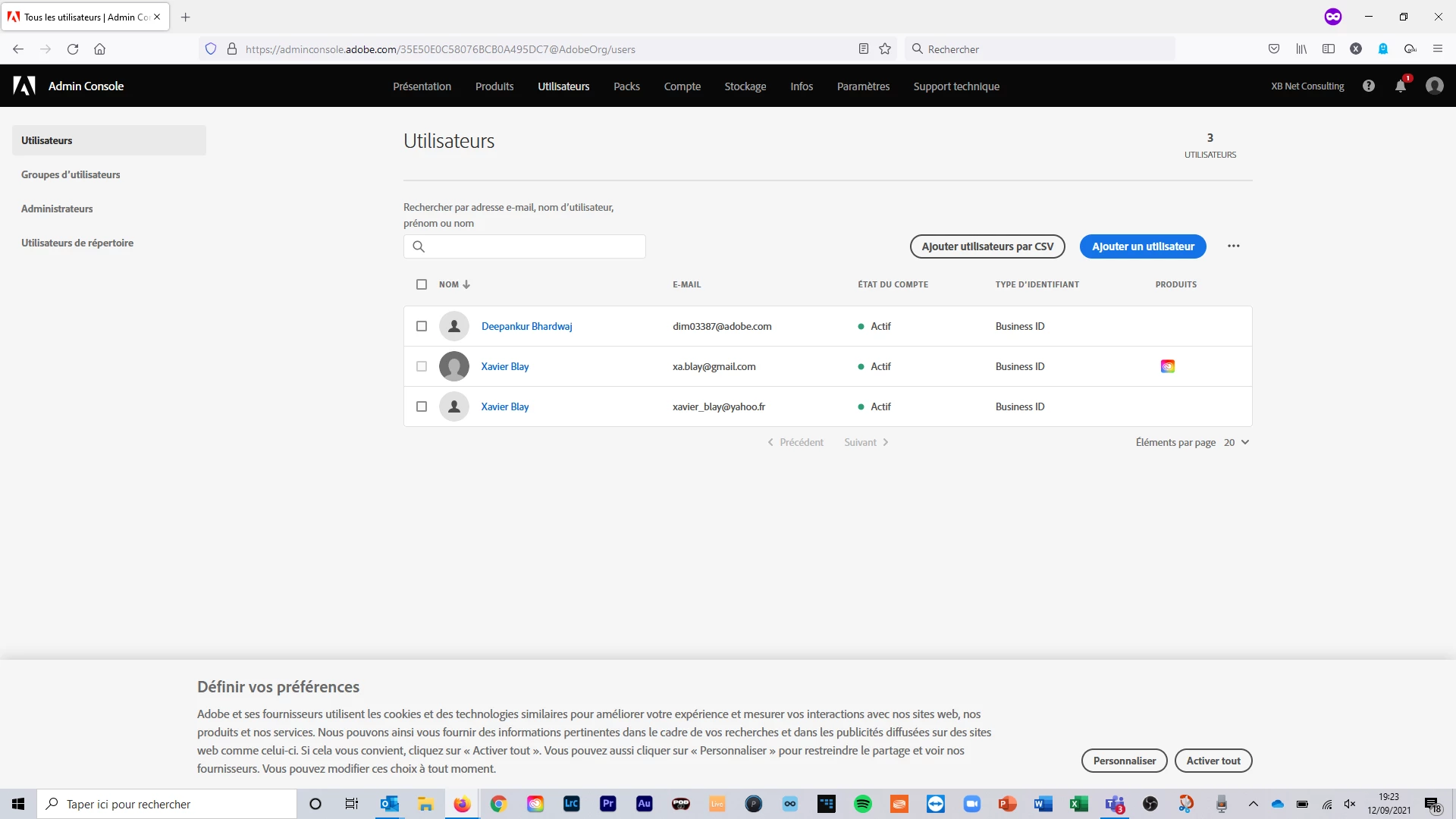Go to Groupes d'utilisateurs in sidebar
Viewport: 1456px width, 819px height.
71,174
